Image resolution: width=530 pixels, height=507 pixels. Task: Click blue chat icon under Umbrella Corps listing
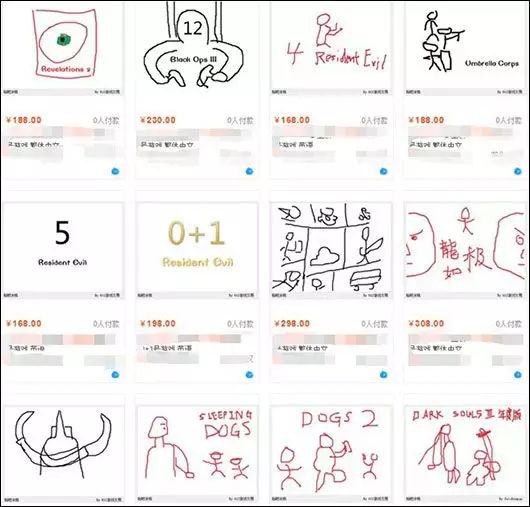point(517,171)
